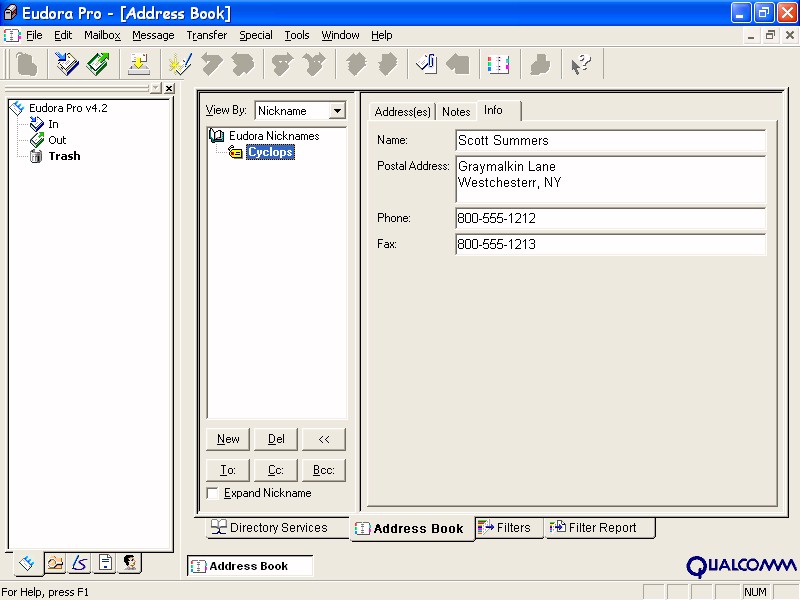Open the Special menu
Screen dimensions: 800x600
256,35
